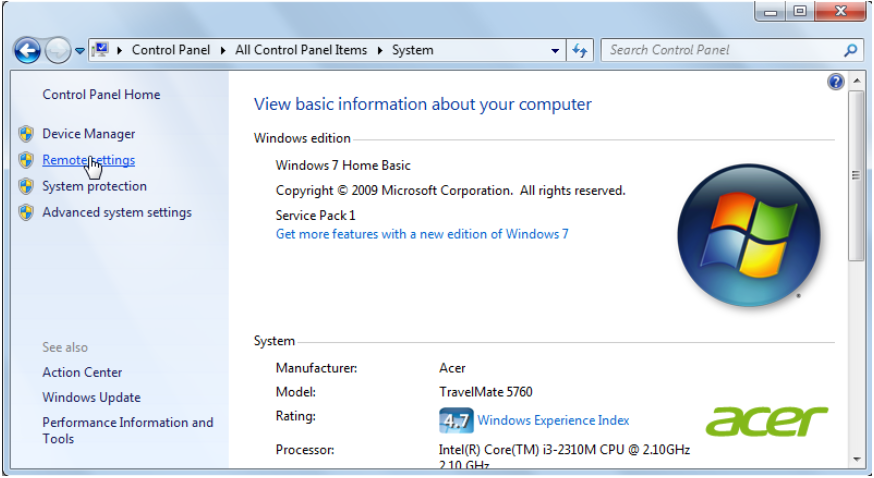The height and width of the screenshot is (478, 874).
Task: Open Performance Information and Tools
Action: [x=128, y=430]
